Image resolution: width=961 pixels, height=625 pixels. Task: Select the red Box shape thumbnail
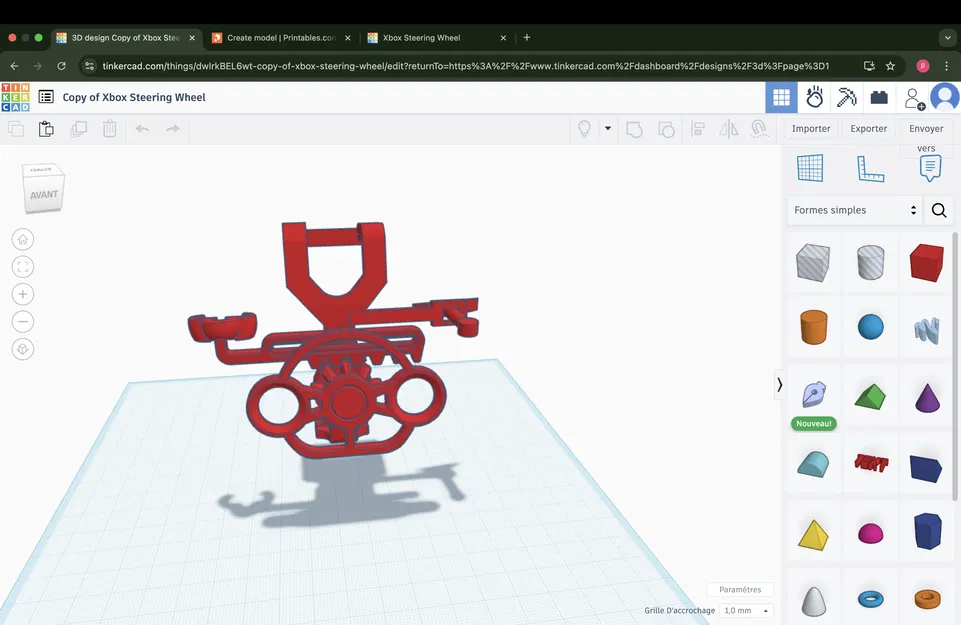(x=926, y=262)
